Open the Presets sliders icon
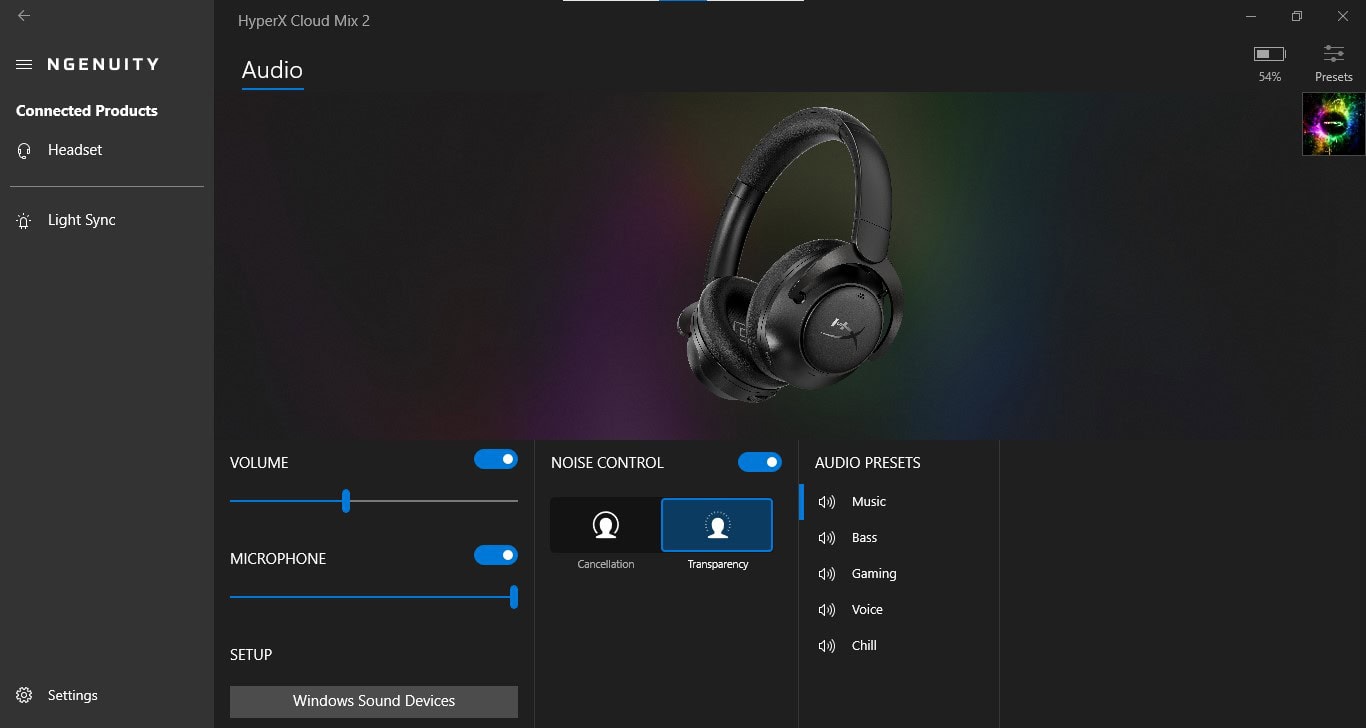 pyautogui.click(x=1334, y=53)
